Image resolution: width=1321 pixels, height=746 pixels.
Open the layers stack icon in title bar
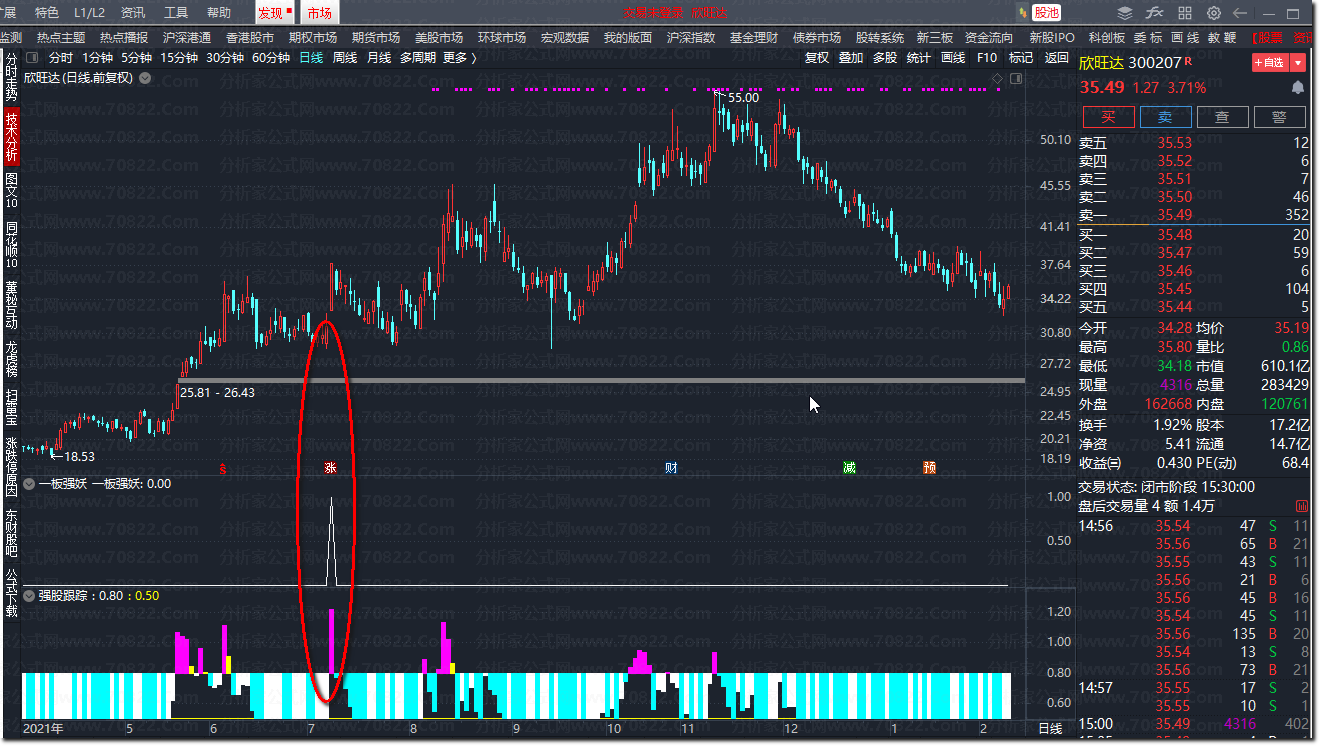pyautogui.click(x=1125, y=13)
